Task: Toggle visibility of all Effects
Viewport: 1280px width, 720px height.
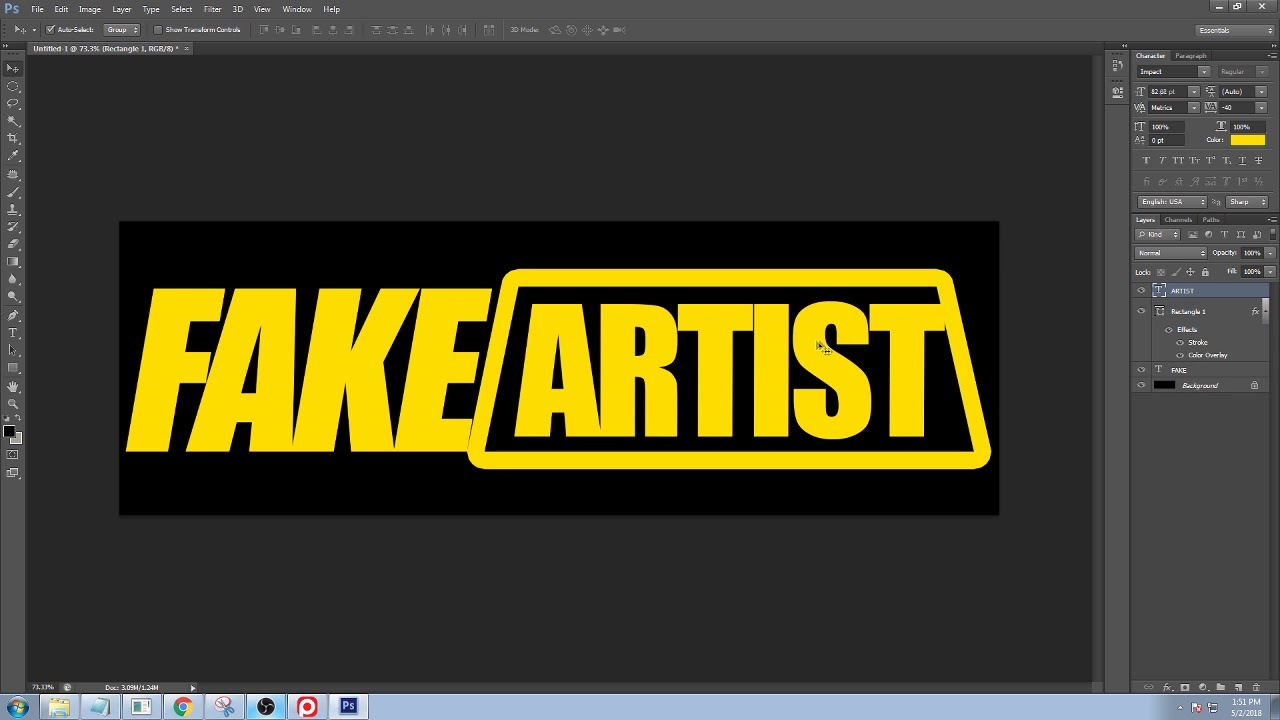Action: tap(1169, 330)
